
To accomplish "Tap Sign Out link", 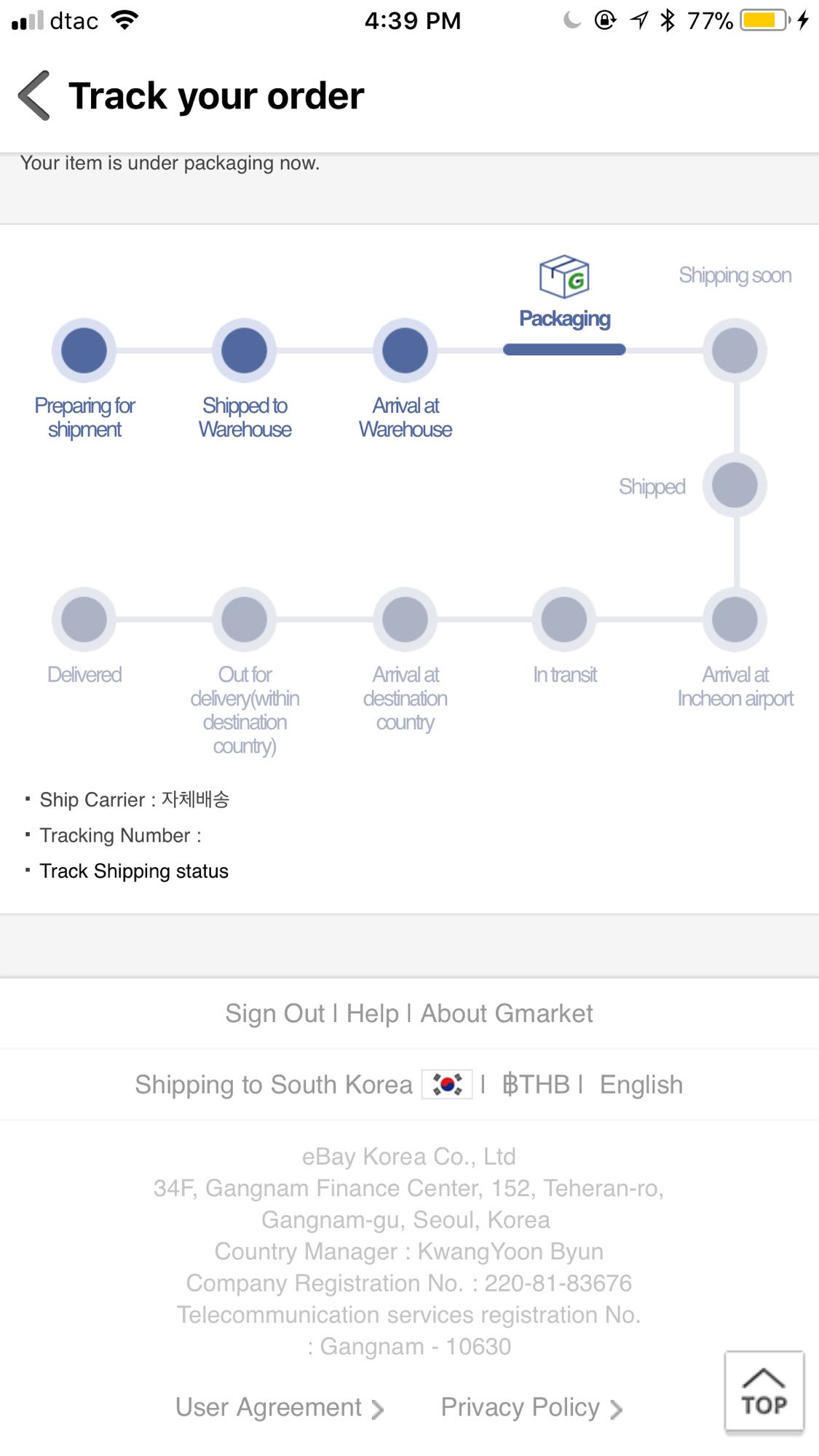I will pos(274,1013).
